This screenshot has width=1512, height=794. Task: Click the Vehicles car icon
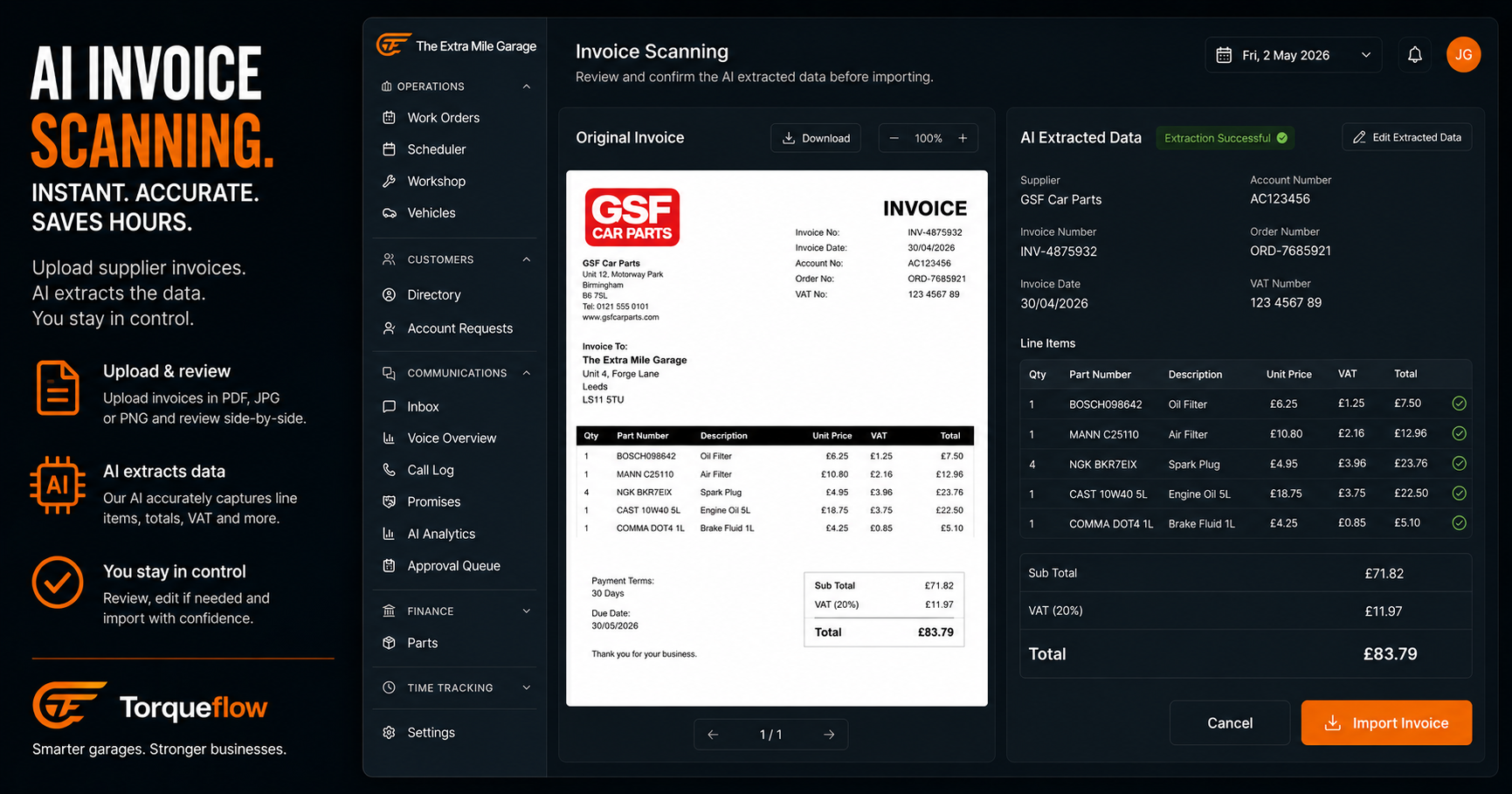tap(389, 213)
